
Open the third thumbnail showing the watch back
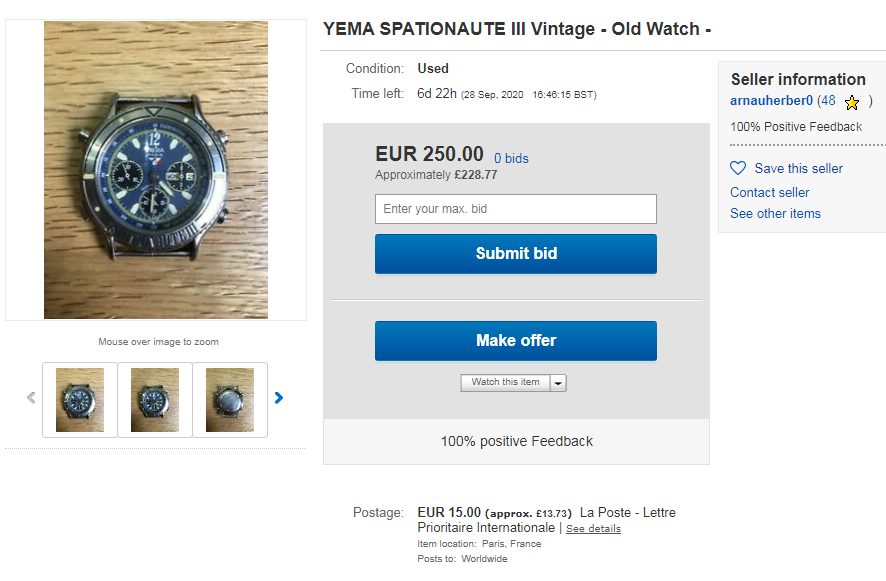click(x=230, y=400)
